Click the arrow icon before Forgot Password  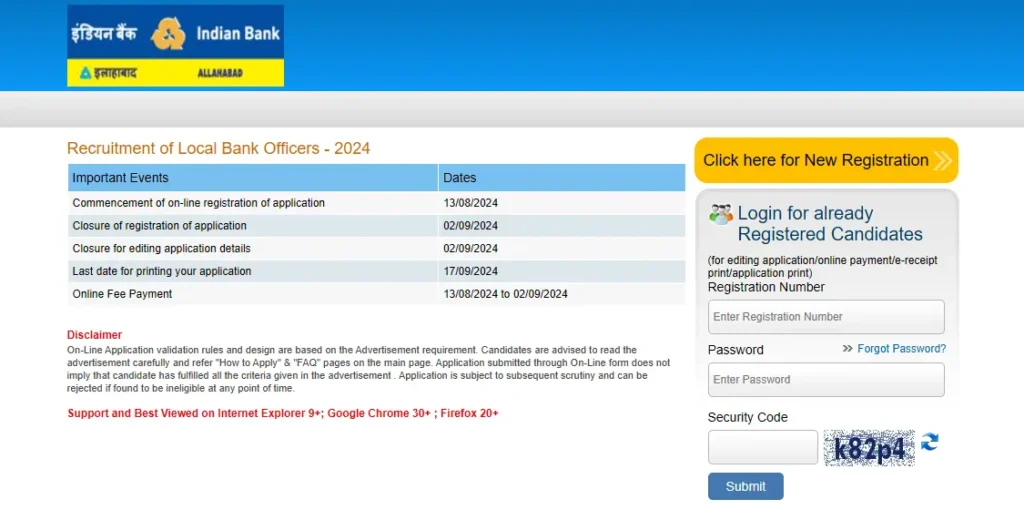tap(847, 349)
